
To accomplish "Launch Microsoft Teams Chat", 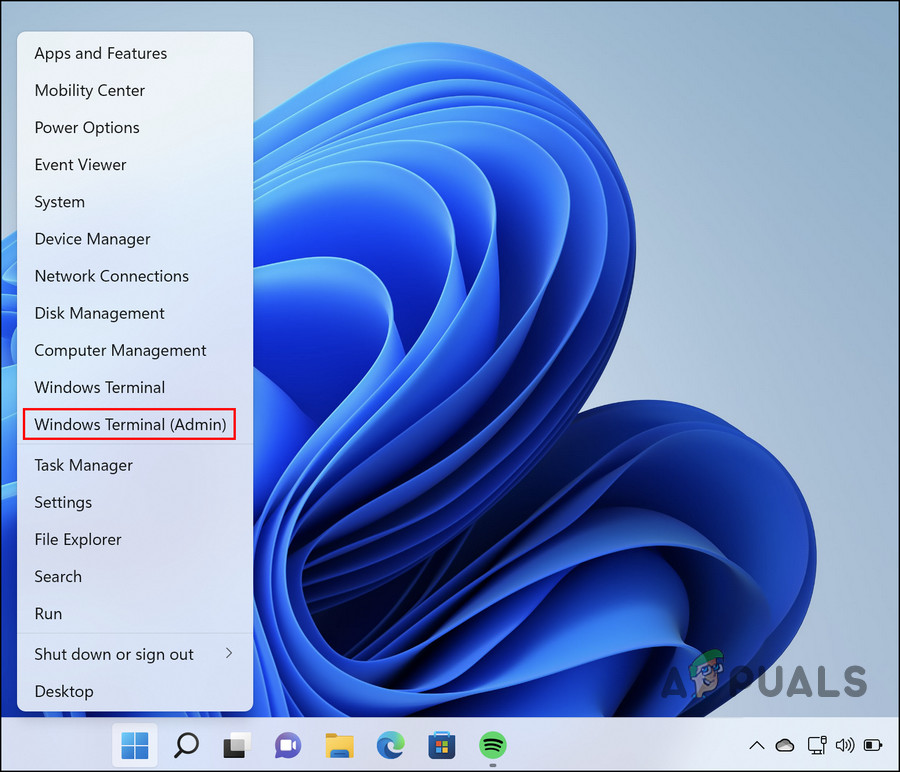I will (287, 745).
